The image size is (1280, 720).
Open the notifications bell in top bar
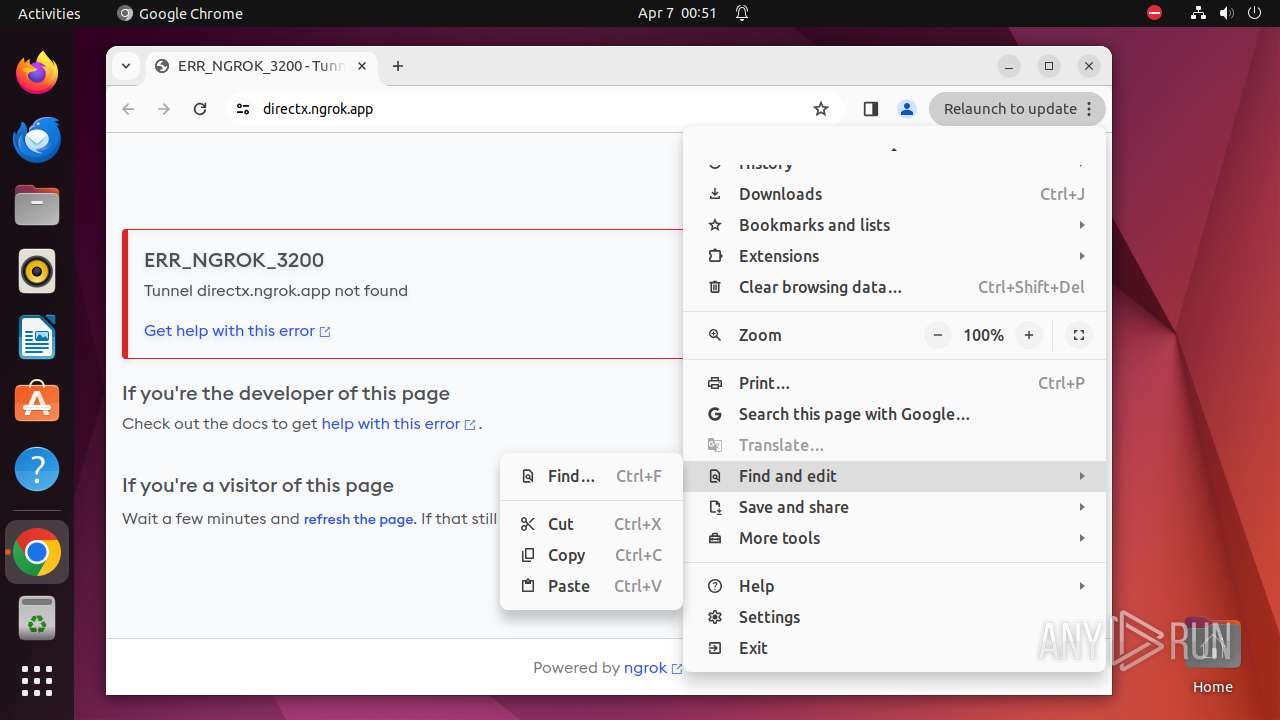point(742,13)
